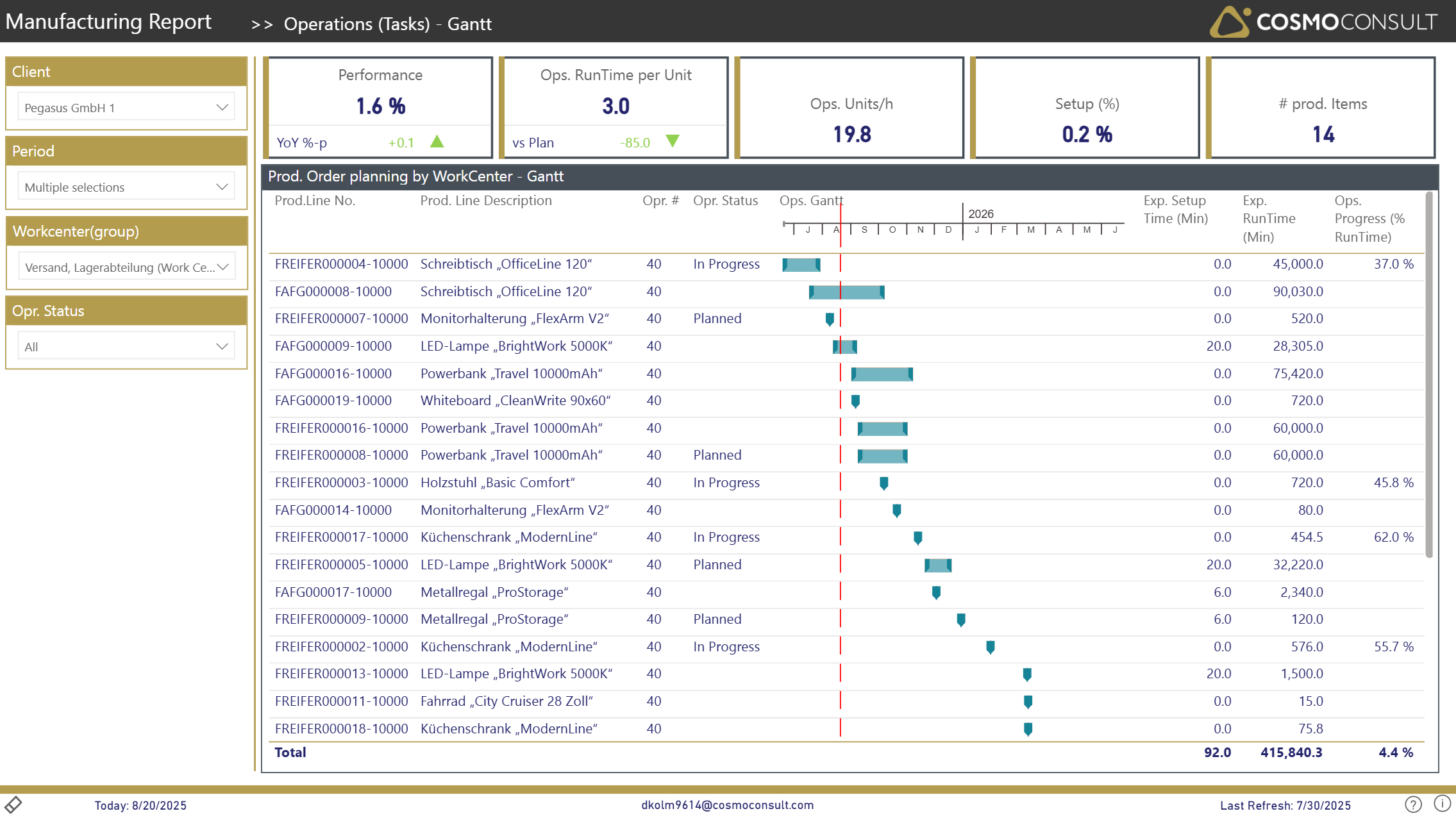
Task: Expand the Opr. Status dropdown set to All
Action: pos(126,347)
